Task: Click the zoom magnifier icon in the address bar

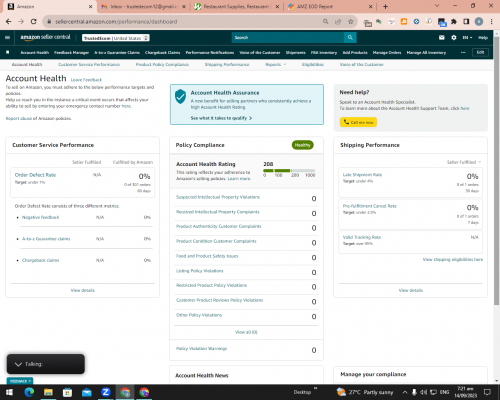Action: [x=325, y=22]
